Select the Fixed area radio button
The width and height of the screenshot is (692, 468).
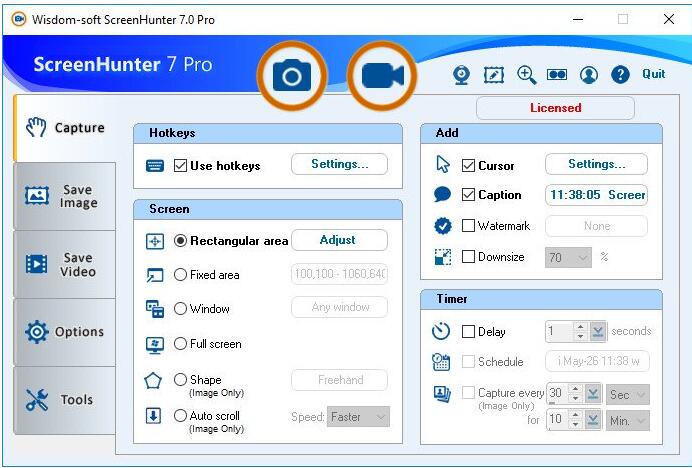click(x=180, y=275)
